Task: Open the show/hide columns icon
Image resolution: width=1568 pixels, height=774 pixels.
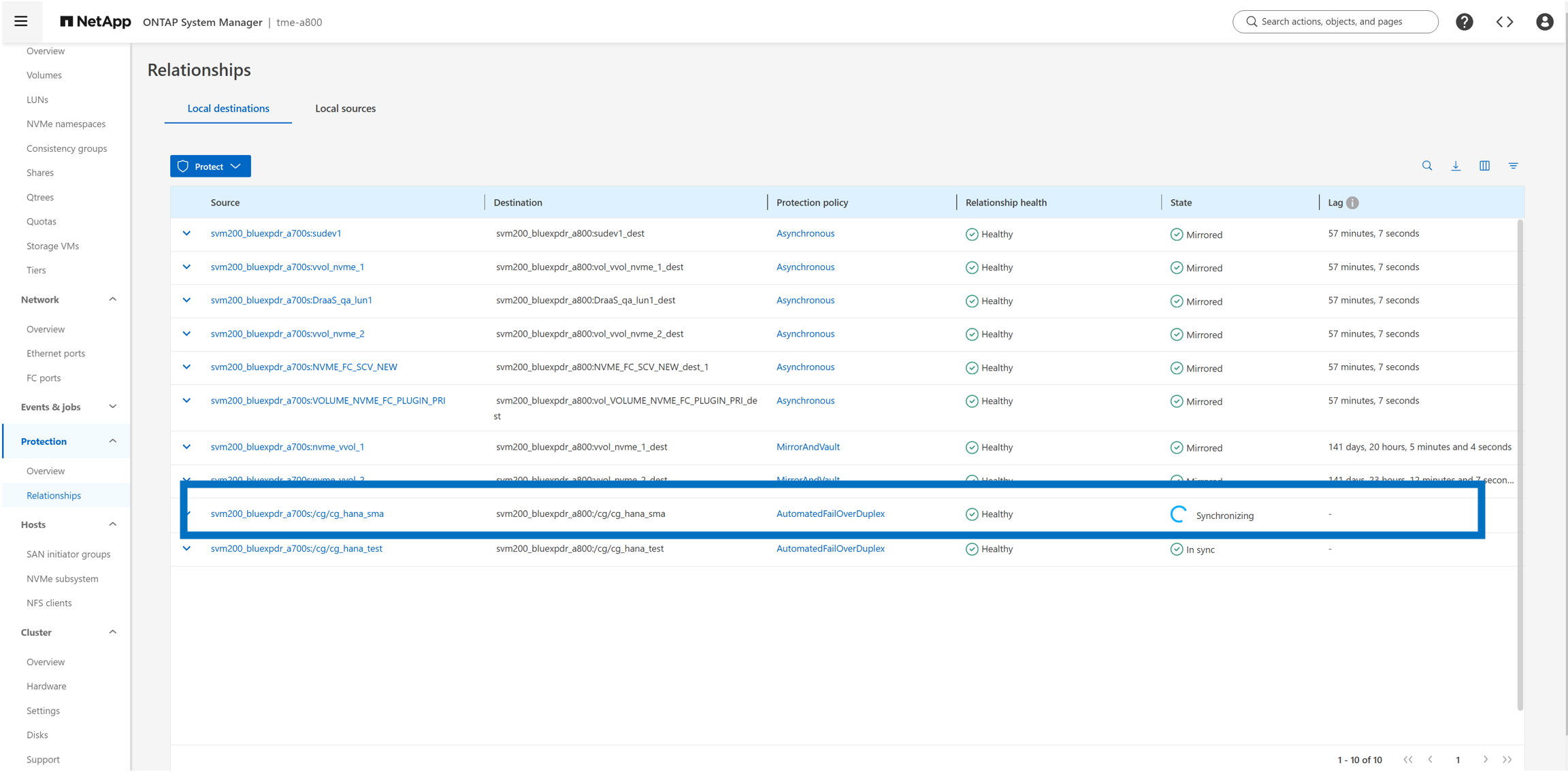Action: pyautogui.click(x=1484, y=166)
